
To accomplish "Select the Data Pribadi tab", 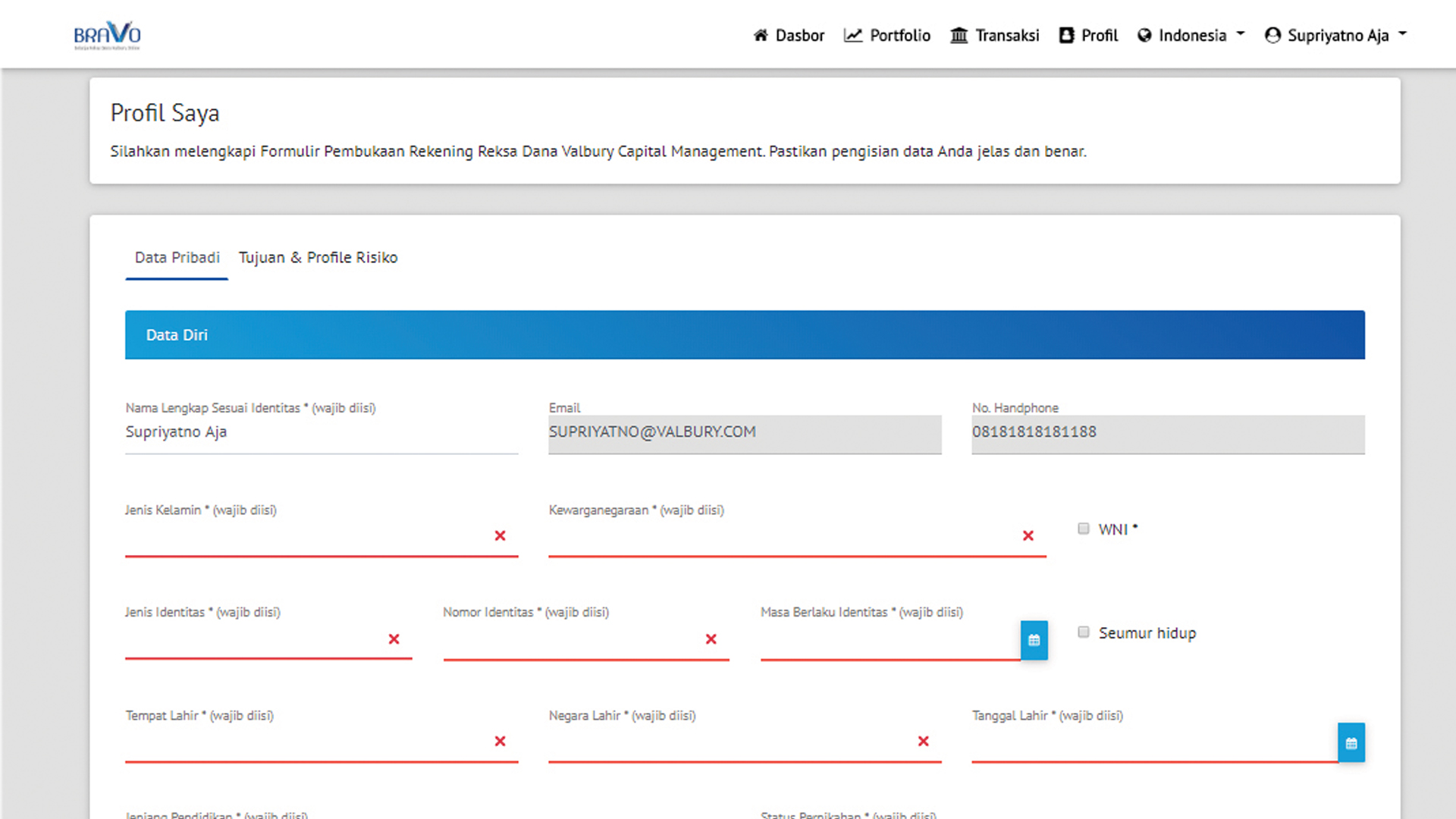I will tap(176, 257).
